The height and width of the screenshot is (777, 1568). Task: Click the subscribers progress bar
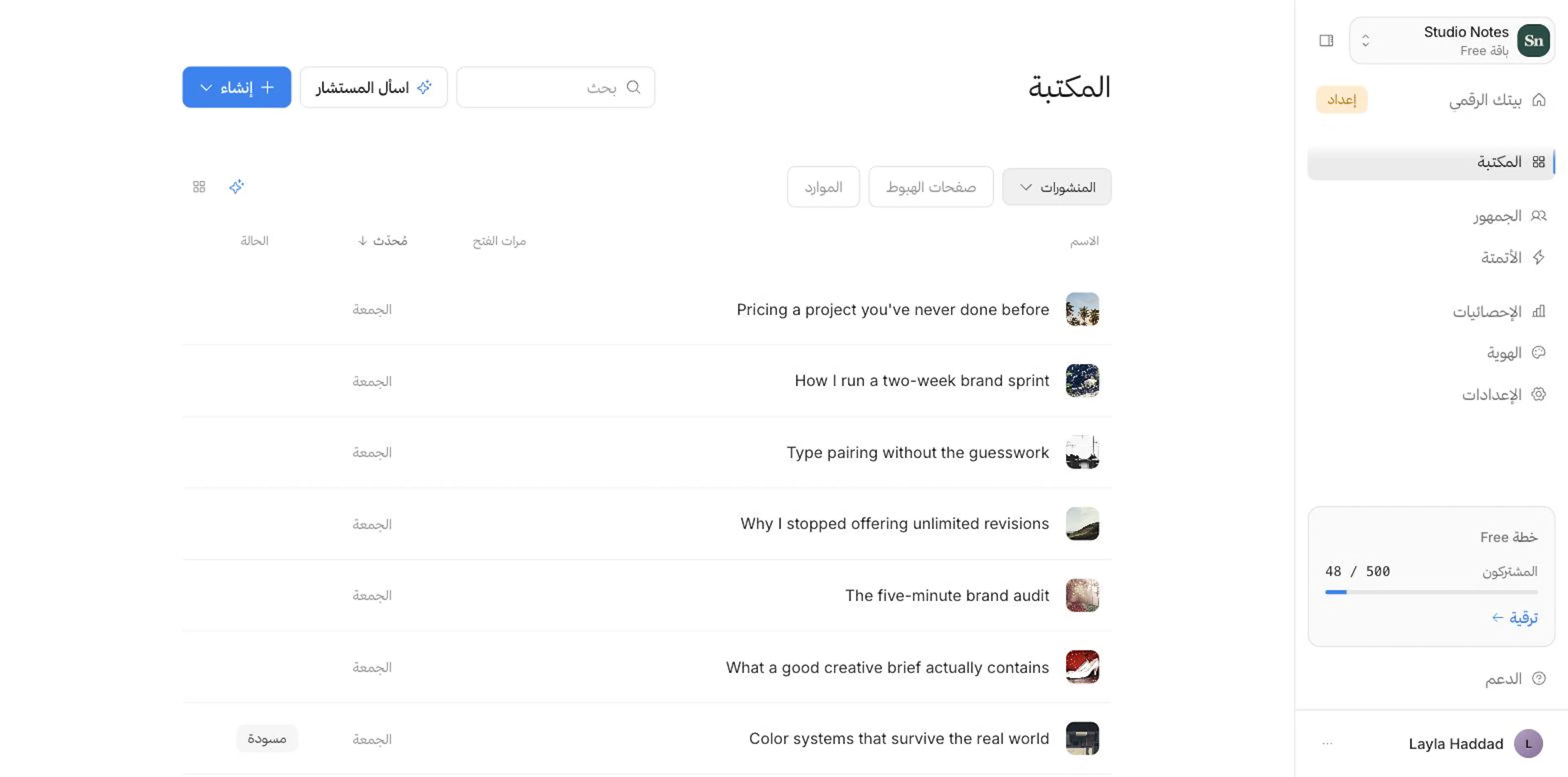pos(1431,591)
